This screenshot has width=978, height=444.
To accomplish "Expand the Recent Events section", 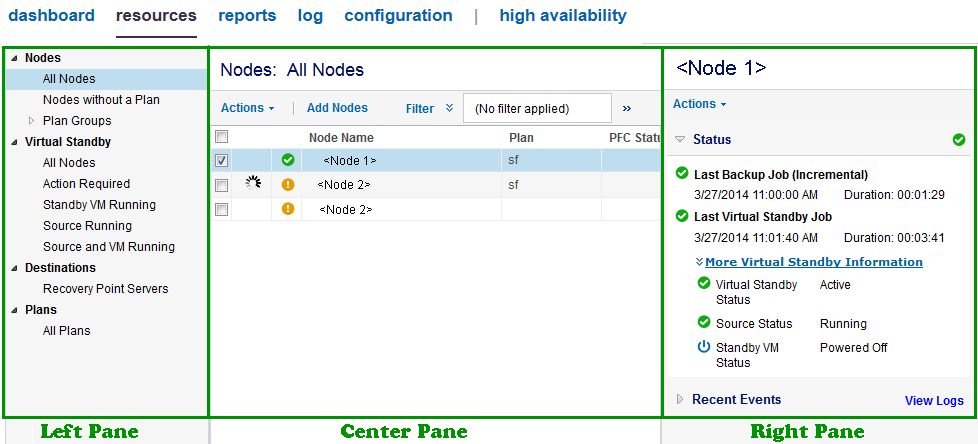I will tap(681, 399).
